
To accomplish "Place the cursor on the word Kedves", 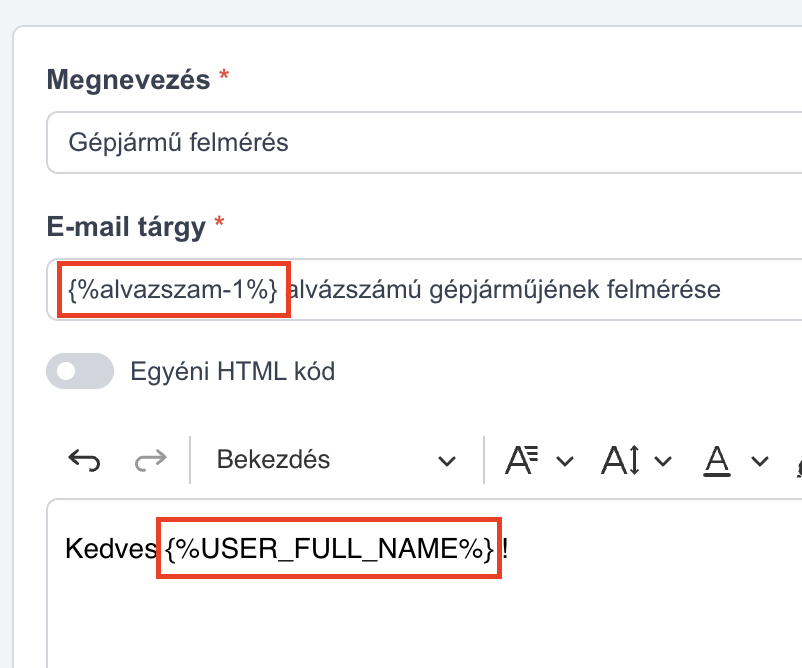I will click(x=111, y=548).
